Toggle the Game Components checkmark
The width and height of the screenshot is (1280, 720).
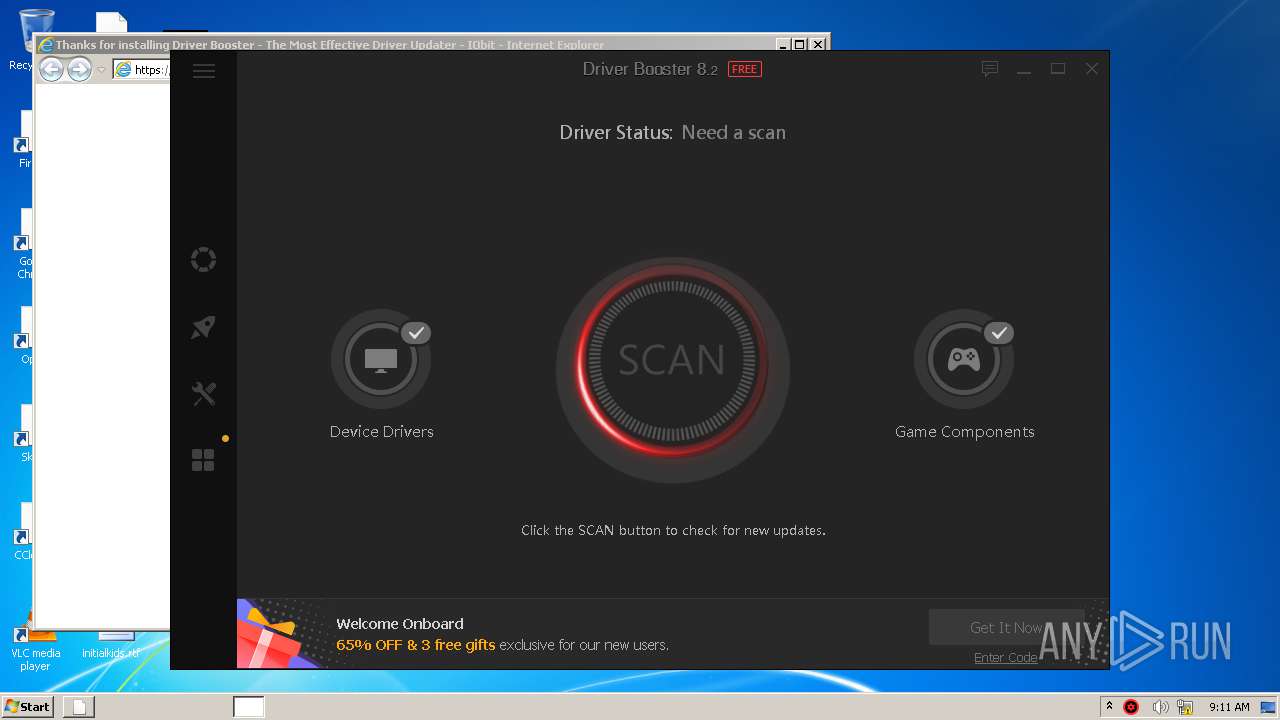[x=999, y=333]
